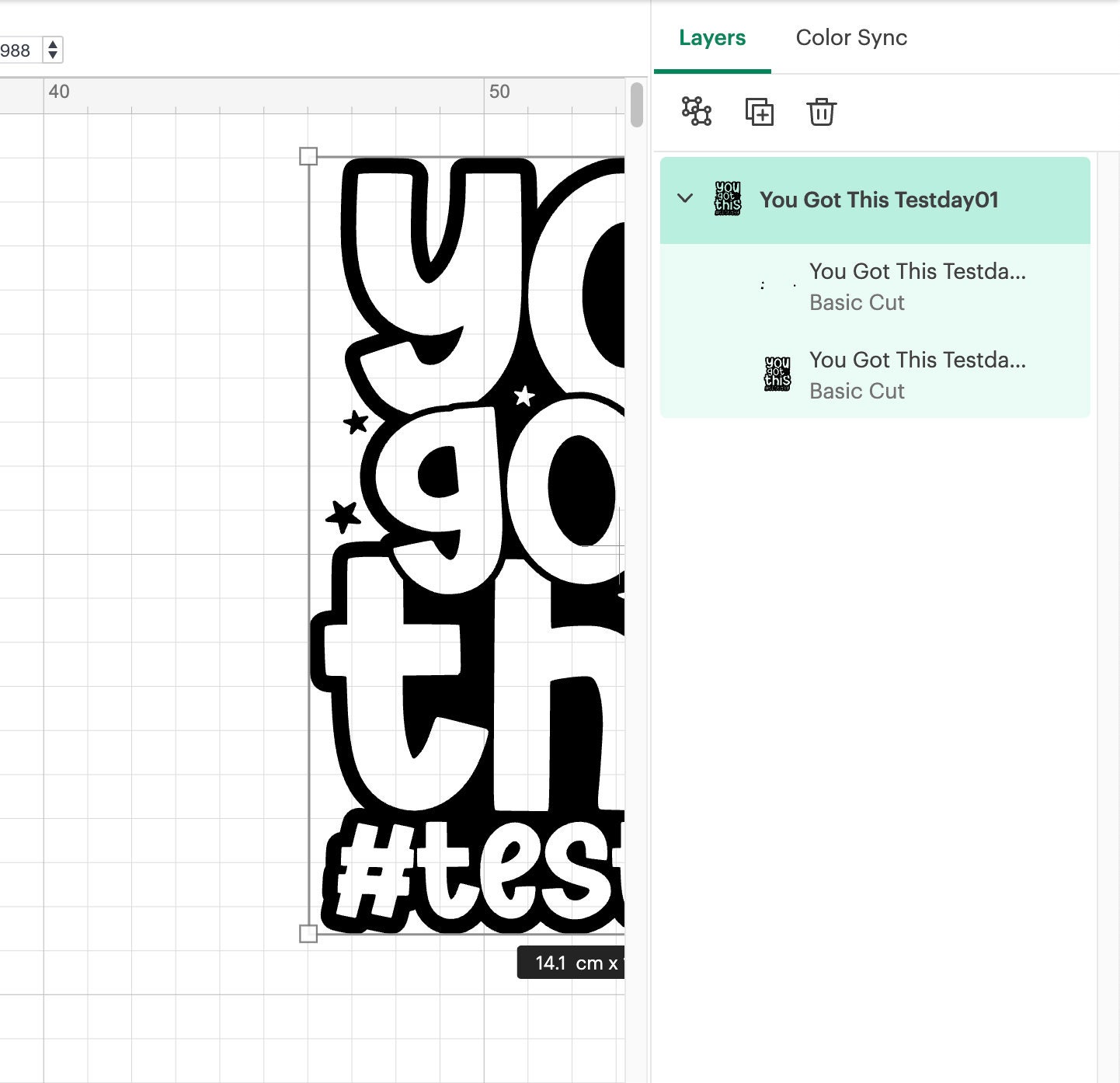Click the thumbnail of the second Basic Cut layer
This screenshot has height=1083, width=1120.
[x=777, y=374]
